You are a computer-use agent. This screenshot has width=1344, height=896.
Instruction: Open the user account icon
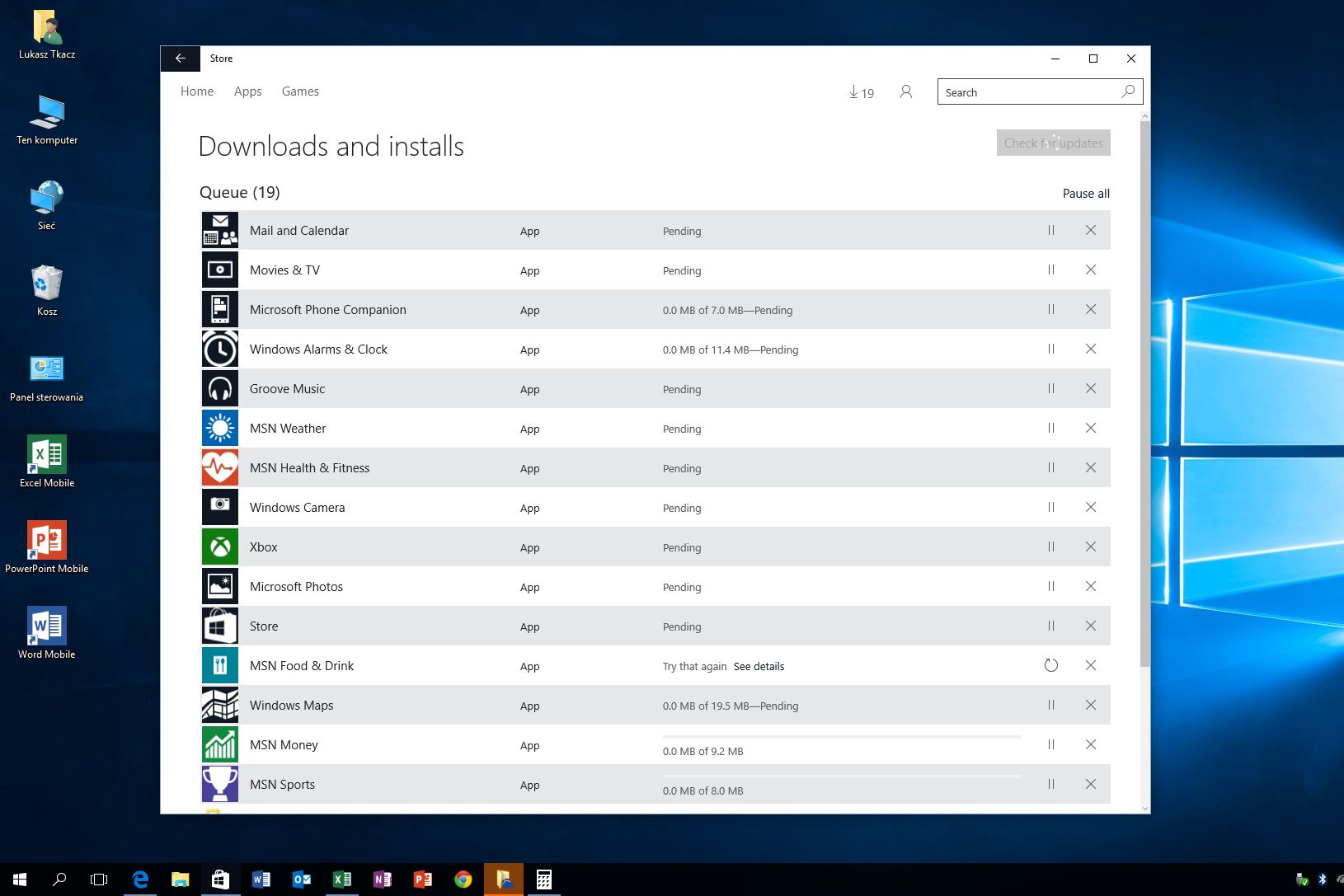[905, 92]
